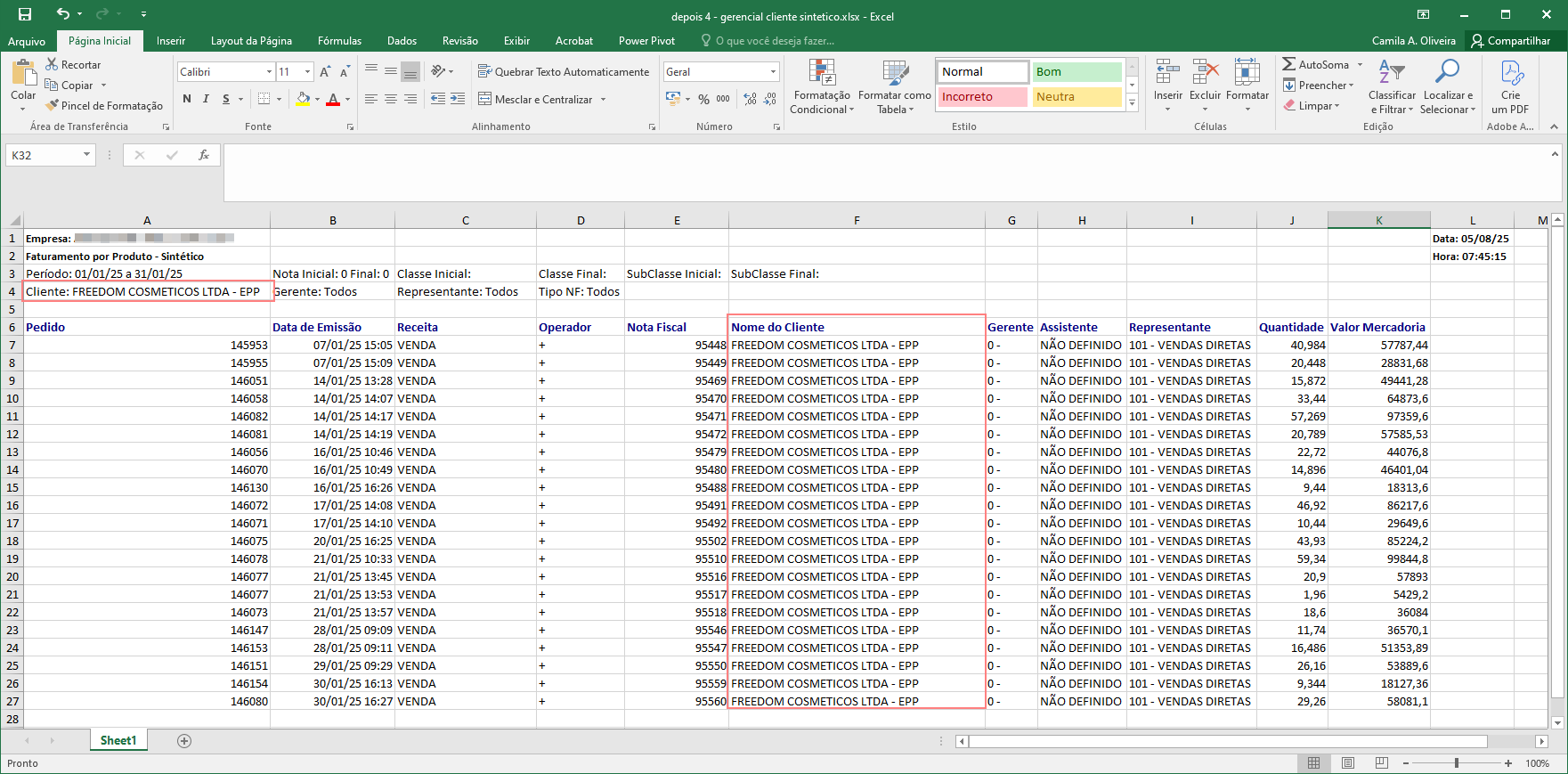Undo the last action
The image size is (1568, 774).
coord(62,14)
